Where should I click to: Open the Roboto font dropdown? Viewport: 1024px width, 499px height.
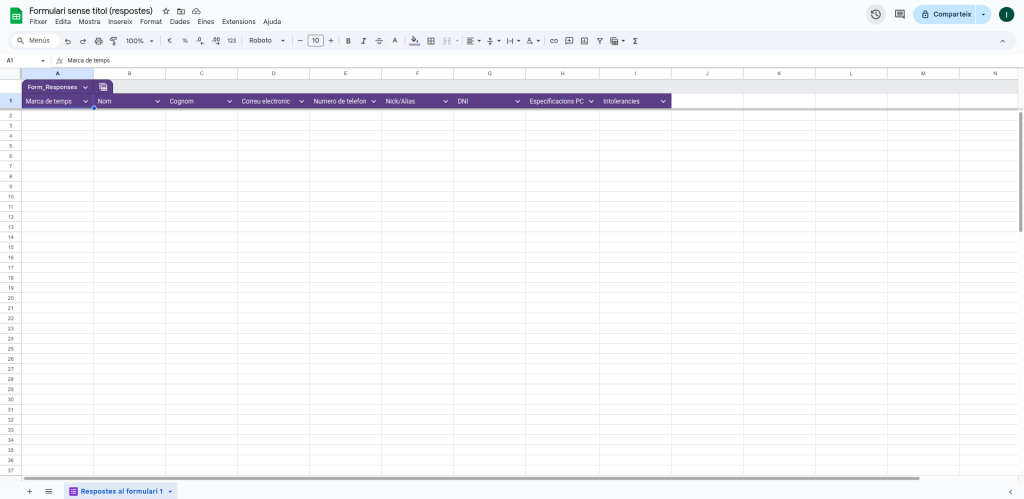pyautogui.click(x=267, y=41)
